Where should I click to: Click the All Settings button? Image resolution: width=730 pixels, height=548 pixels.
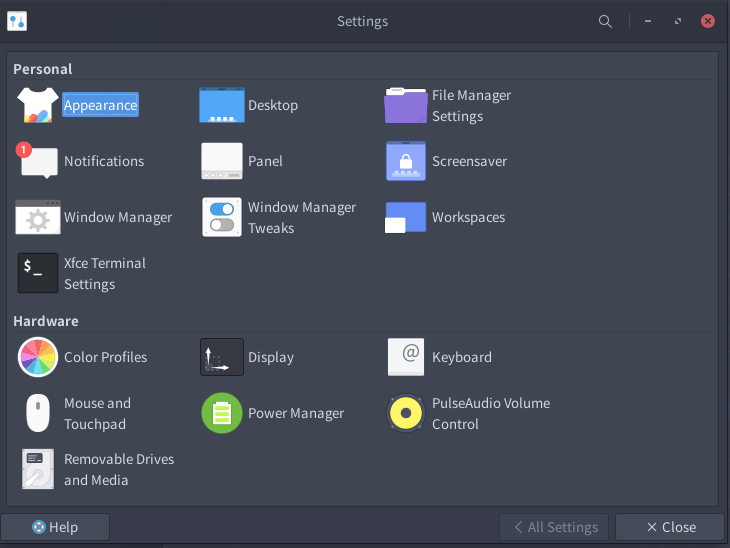click(554, 527)
